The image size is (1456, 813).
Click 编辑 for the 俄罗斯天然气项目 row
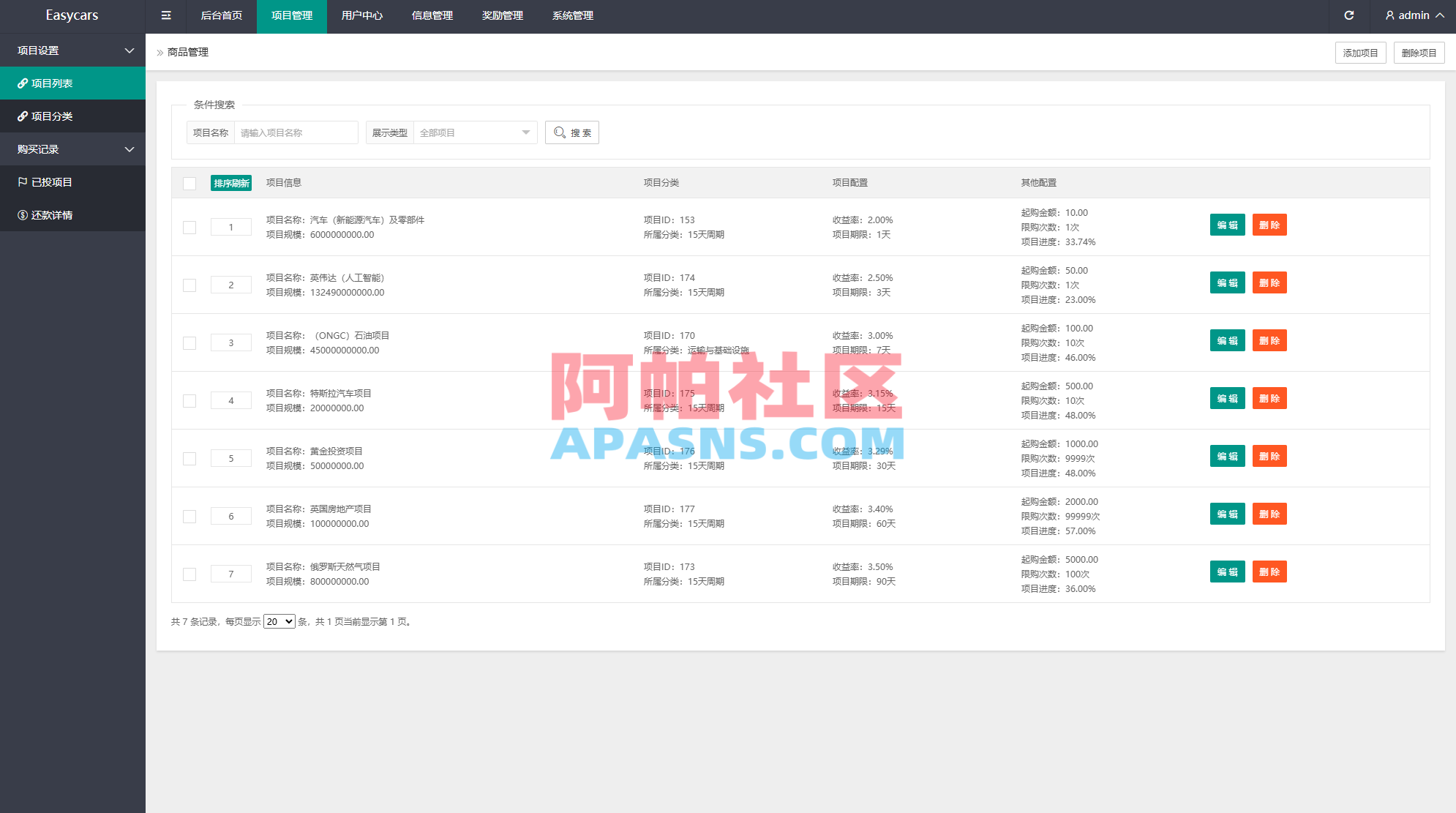click(1227, 572)
